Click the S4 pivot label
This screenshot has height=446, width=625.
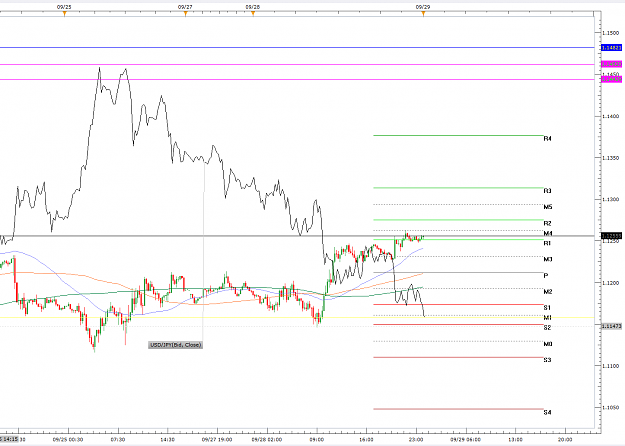[547, 412]
